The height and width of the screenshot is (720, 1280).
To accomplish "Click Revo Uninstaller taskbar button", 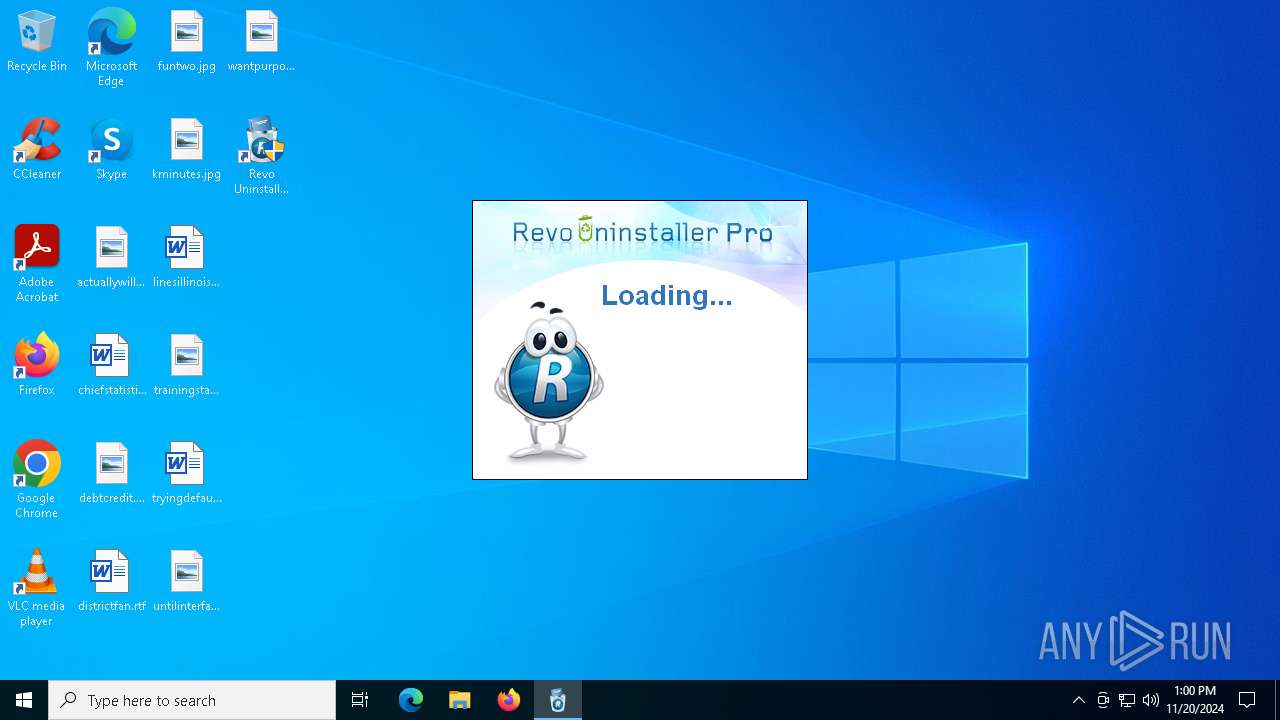I will (558, 700).
